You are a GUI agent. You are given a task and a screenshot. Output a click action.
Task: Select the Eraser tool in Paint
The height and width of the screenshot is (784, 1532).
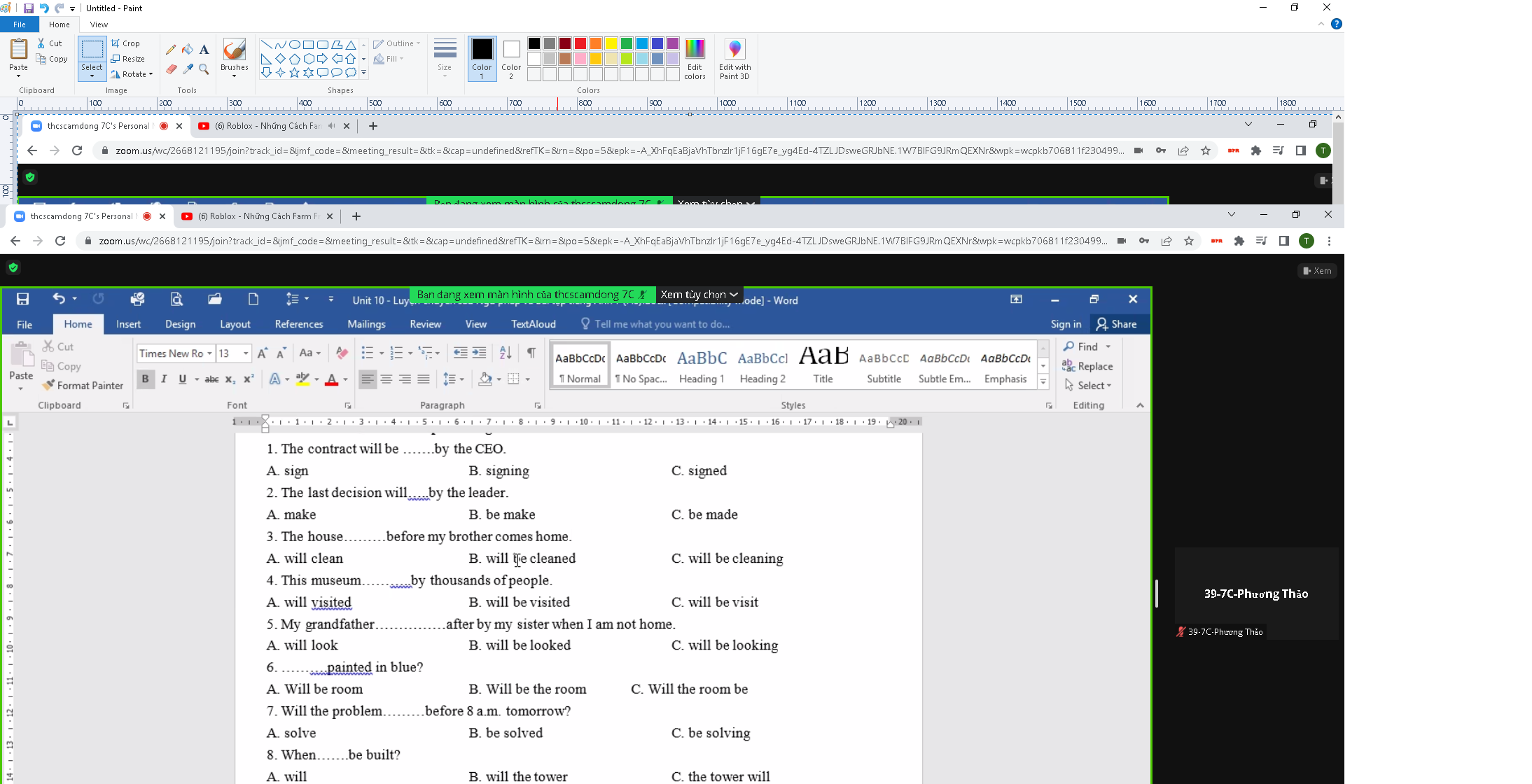point(171,69)
